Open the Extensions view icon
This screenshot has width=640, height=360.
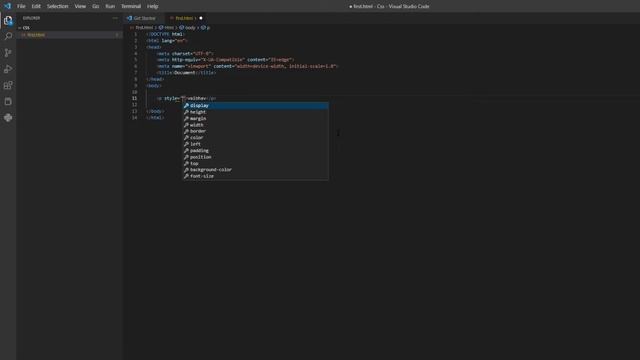[8, 85]
